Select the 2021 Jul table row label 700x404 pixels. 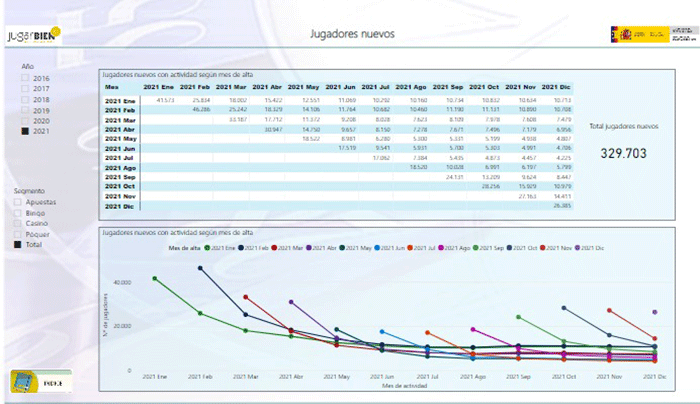tap(119, 158)
